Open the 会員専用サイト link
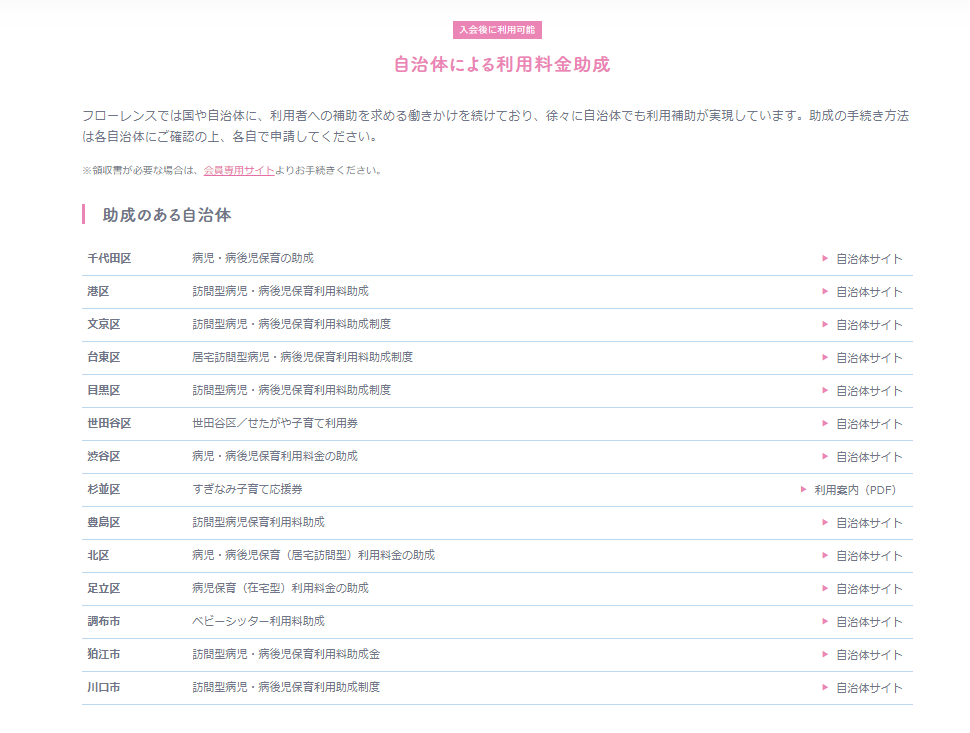 [x=238, y=171]
